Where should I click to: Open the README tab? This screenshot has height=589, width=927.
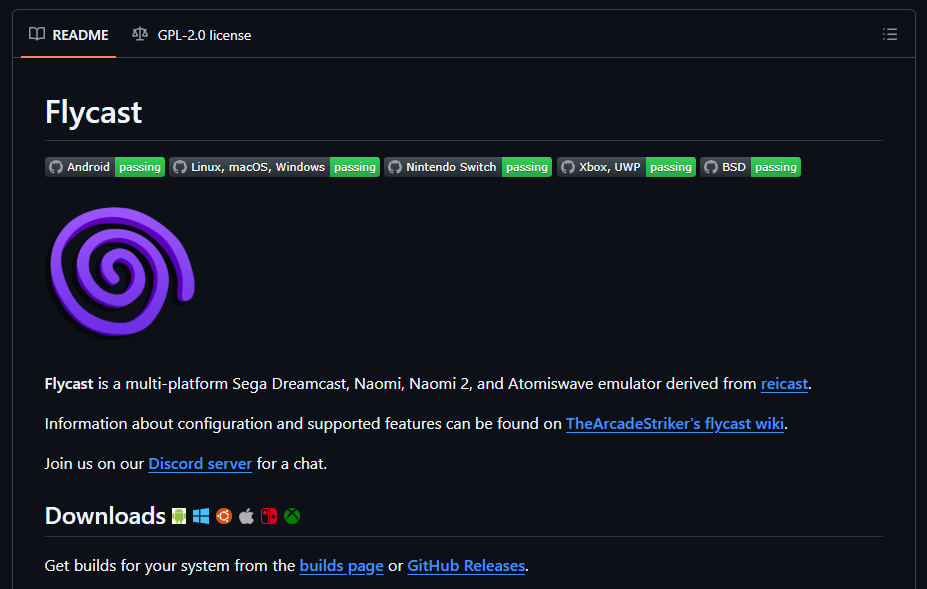click(69, 35)
